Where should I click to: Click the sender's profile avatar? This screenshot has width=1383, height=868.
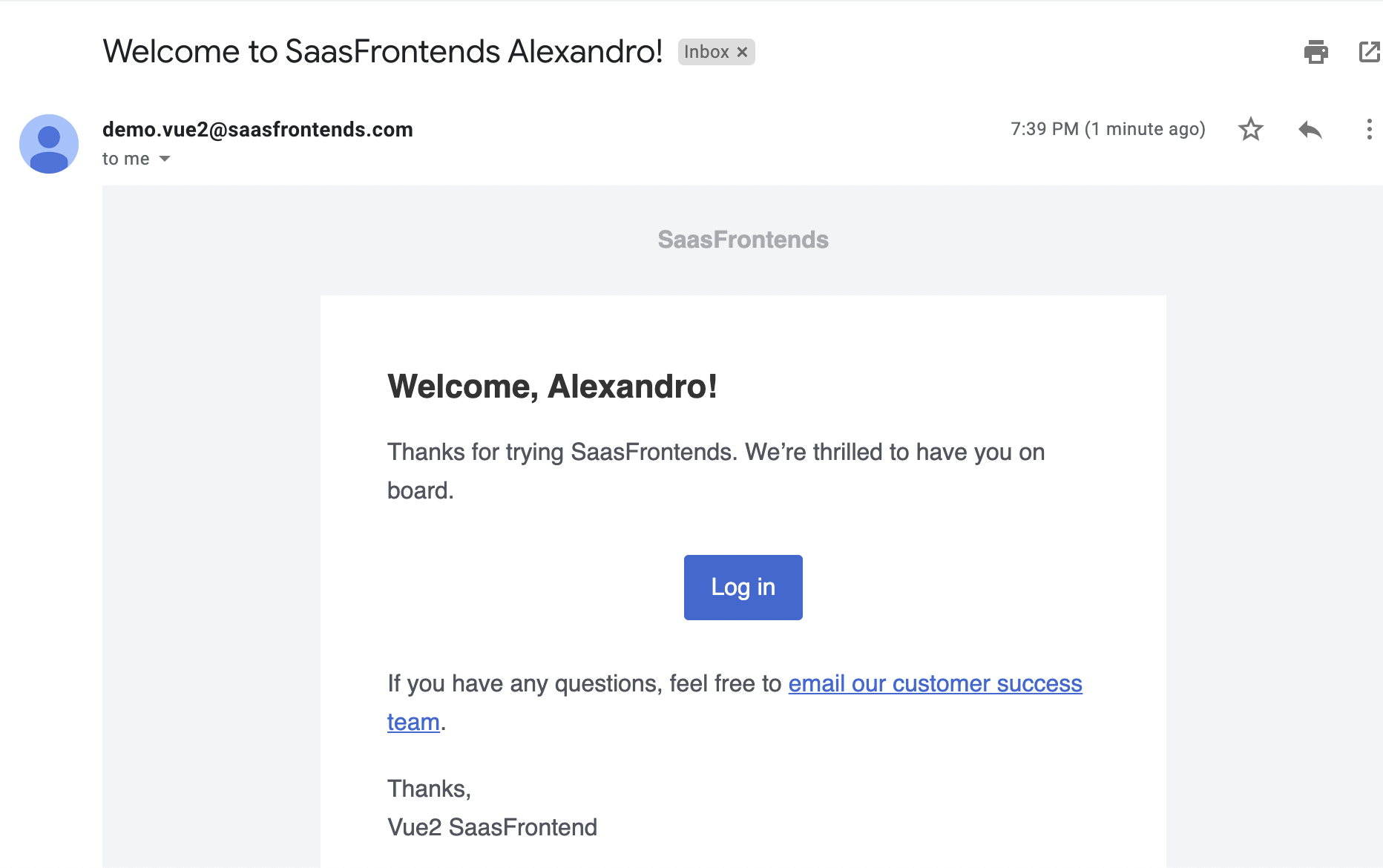[49, 144]
